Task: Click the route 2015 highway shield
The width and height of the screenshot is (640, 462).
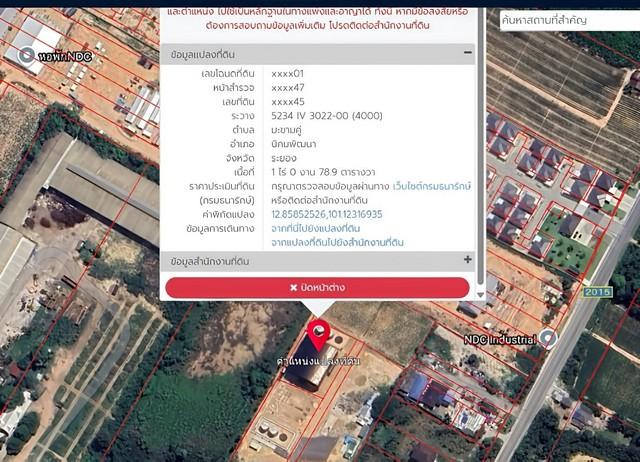Action: click(x=597, y=291)
